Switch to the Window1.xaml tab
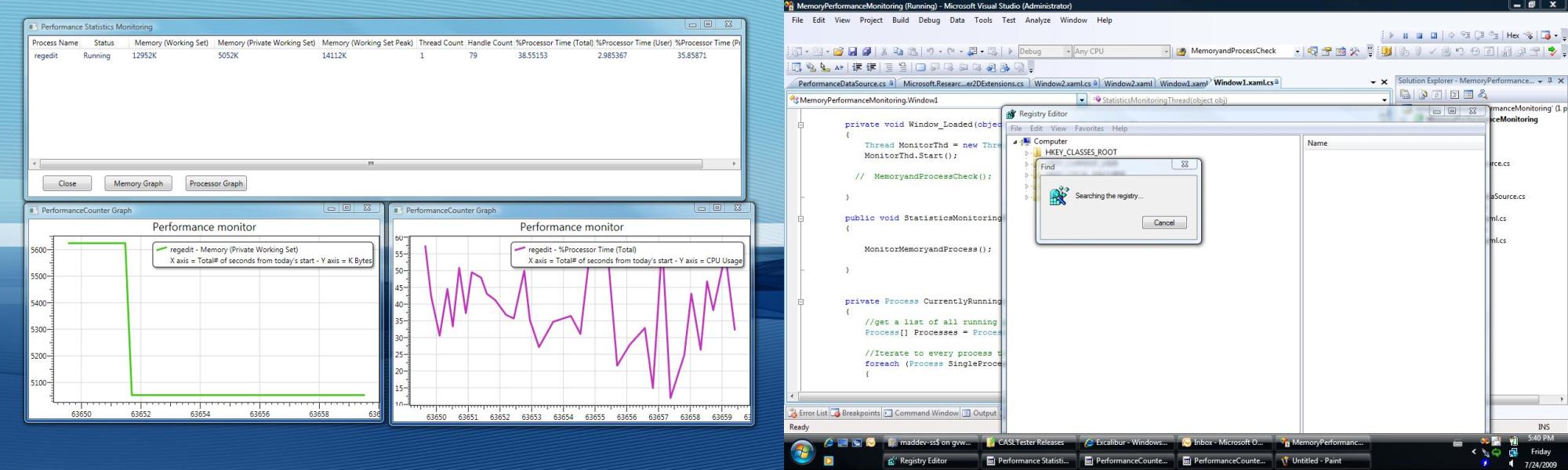 pos(1182,84)
